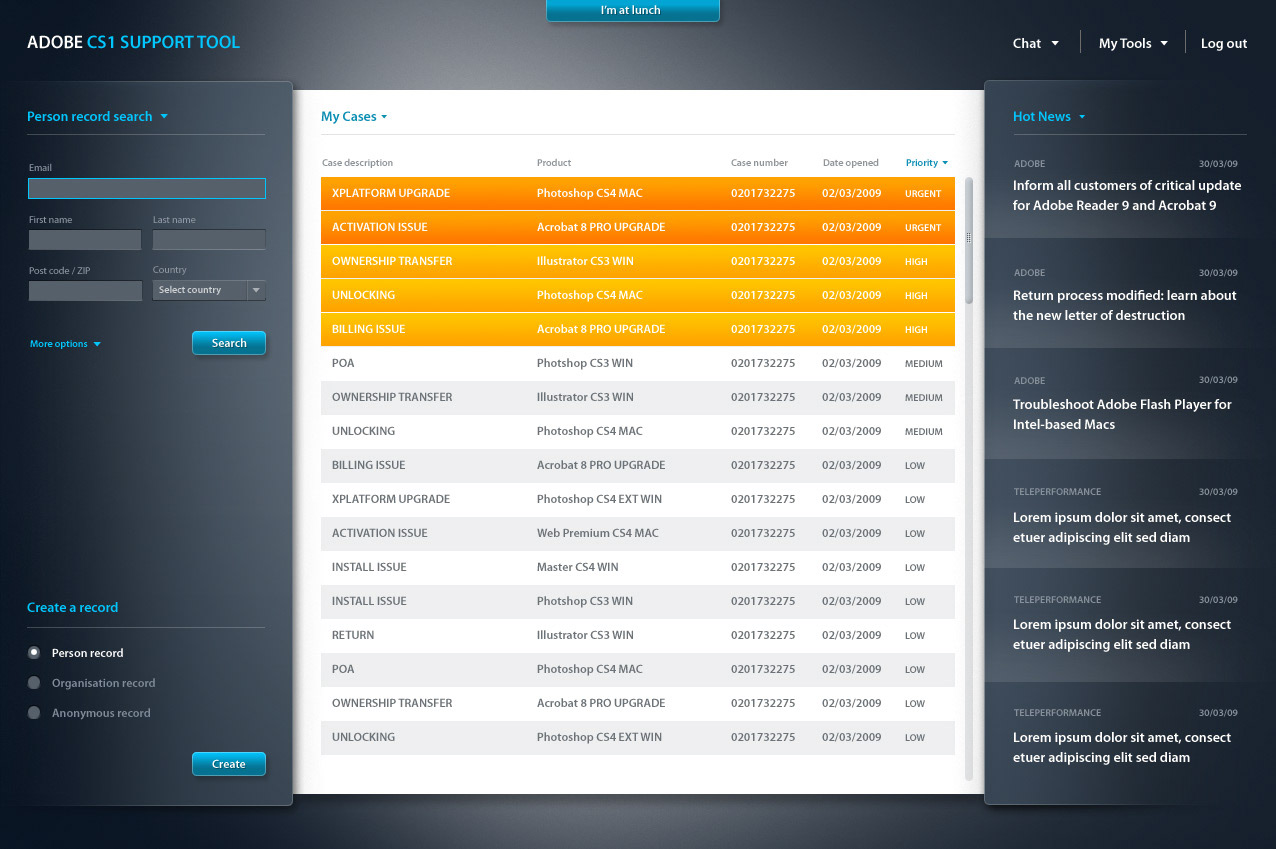Click the Case description column header
1276x849 pixels.
pos(357,163)
